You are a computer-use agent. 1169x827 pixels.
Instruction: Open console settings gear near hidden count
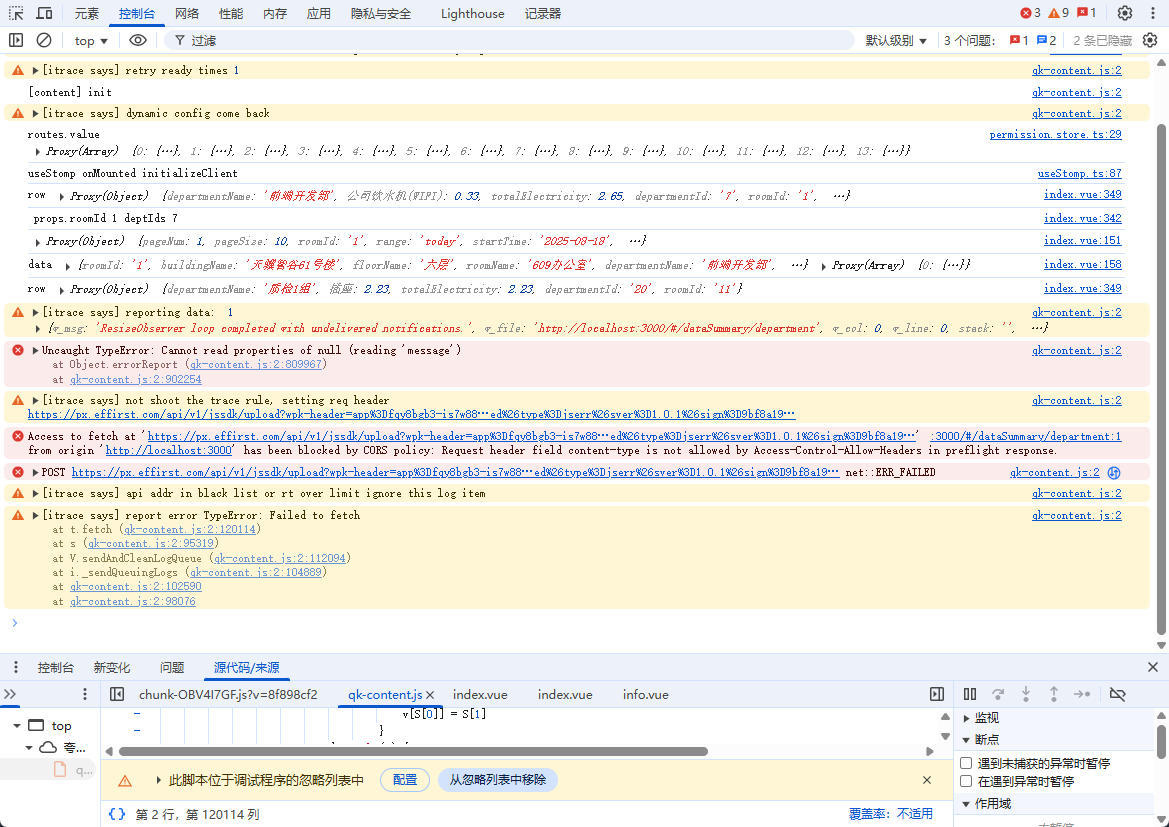click(1150, 40)
